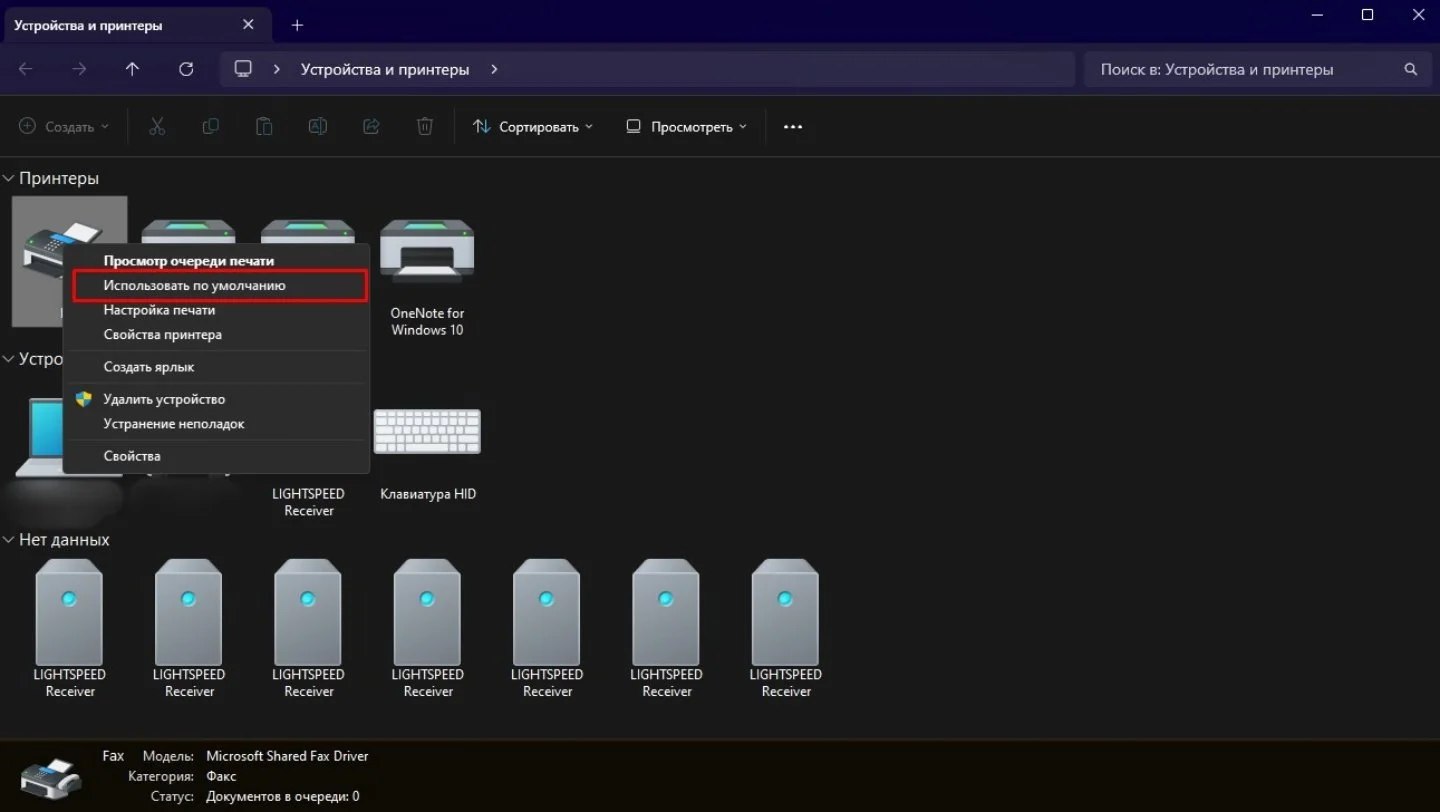Viewport: 1440px width, 812px height.
Task: Click the Факс category value
Action: tap(221, 776)
